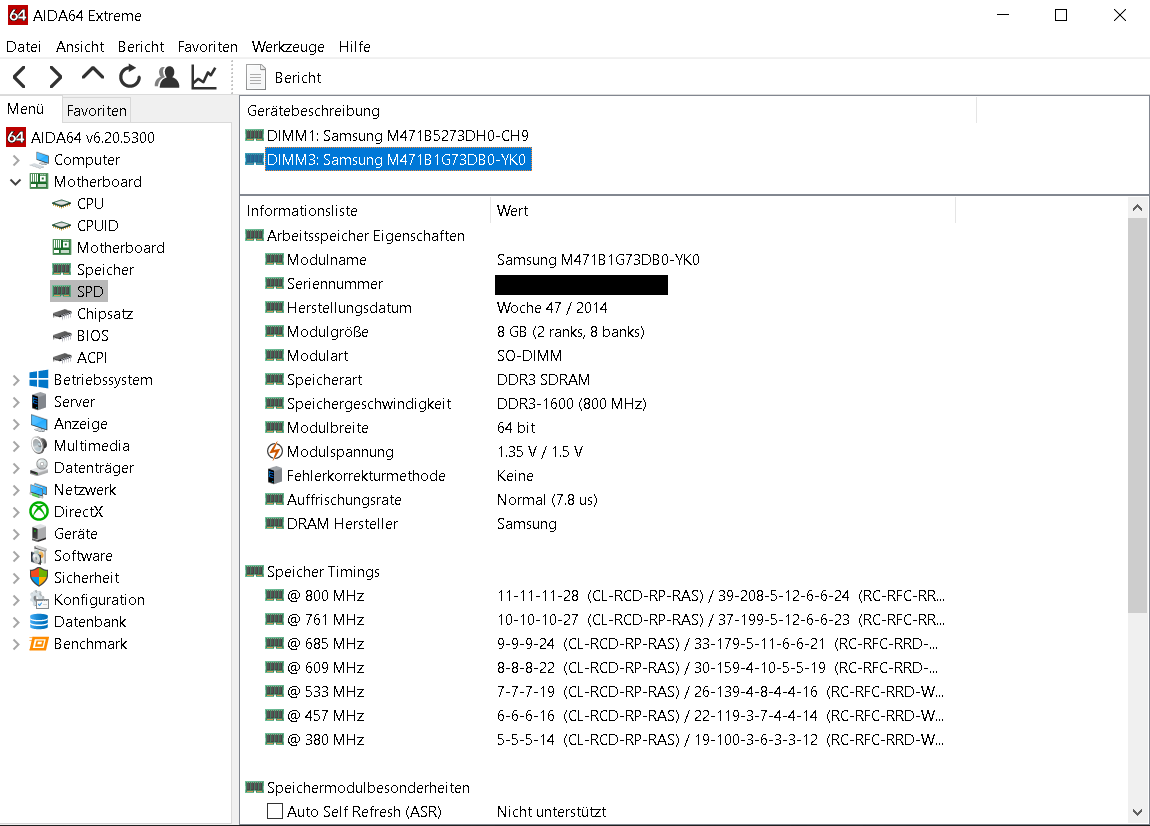The image size is (1150, 826).
Task: Click the Bericht toolbar button label
Action: [x=298, y=78]
